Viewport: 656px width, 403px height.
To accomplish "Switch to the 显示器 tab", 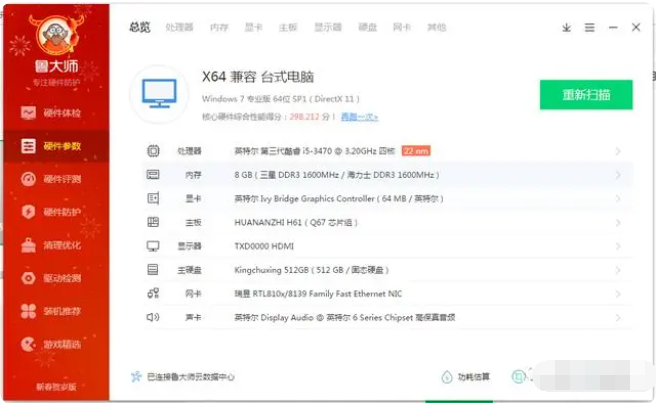I will [328, 28].
